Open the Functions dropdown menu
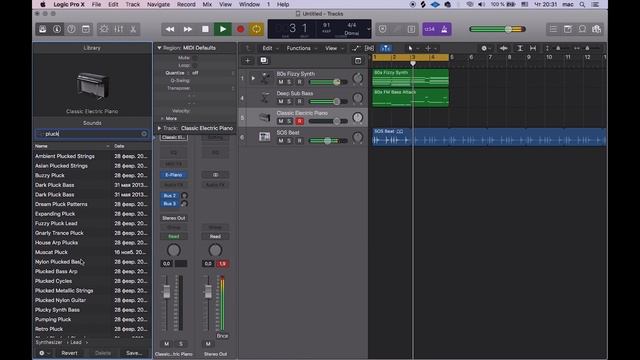Image resolution: width=640 pixels, height=360 pixels. 301,48
